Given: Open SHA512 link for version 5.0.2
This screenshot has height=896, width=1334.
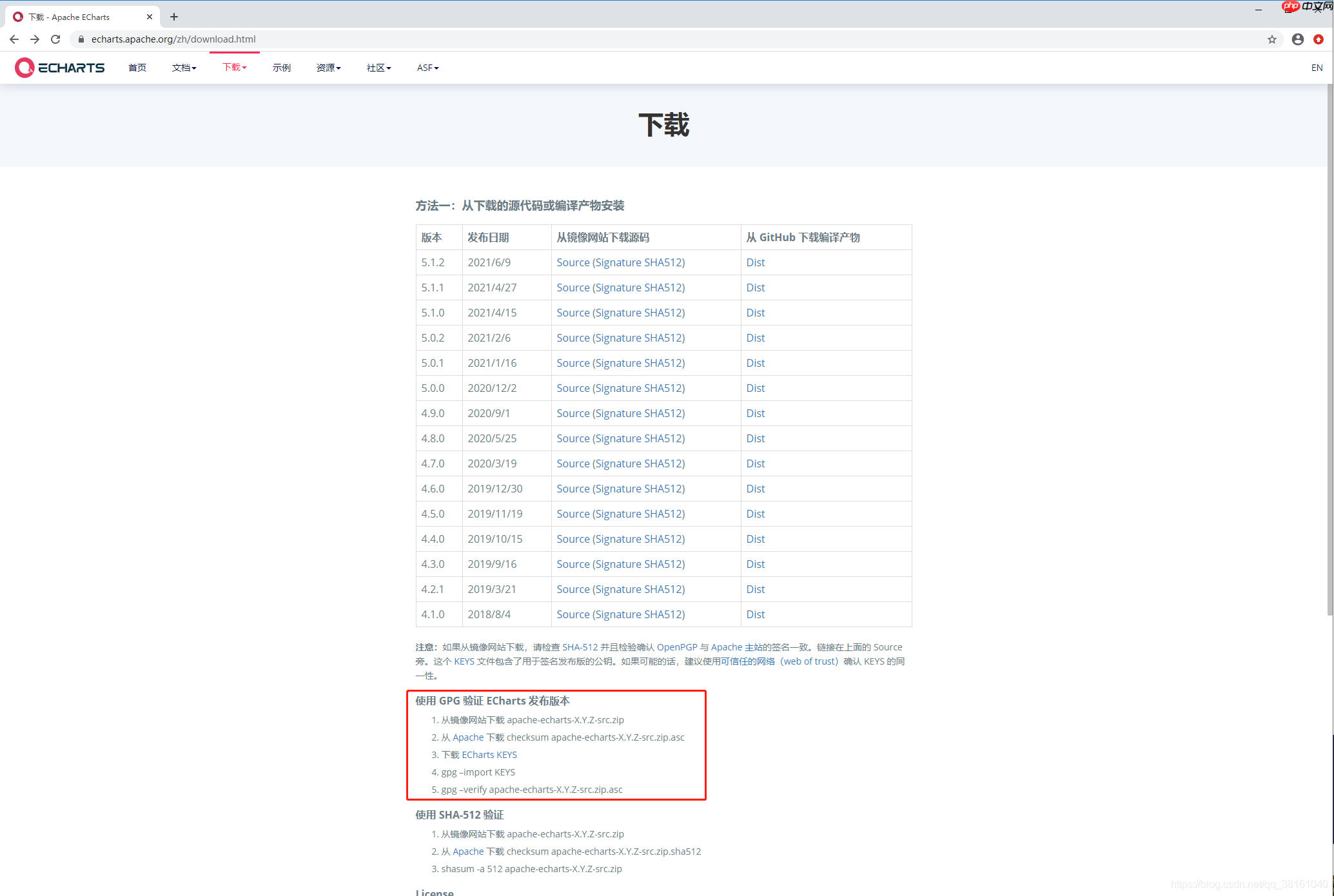Looking at the screenshot, I should point(663,338).
